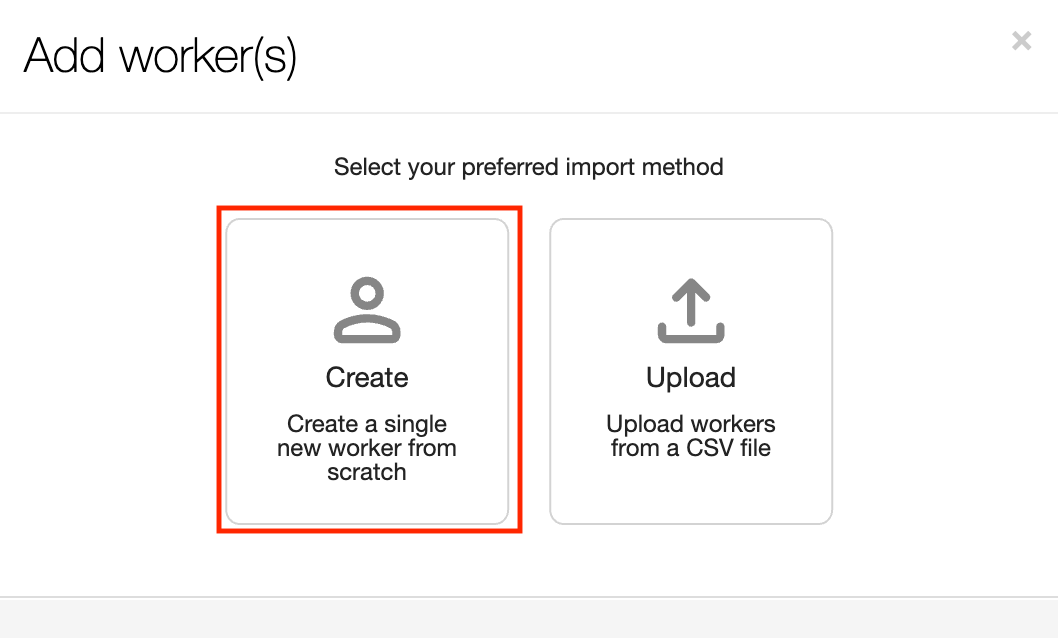Click the "Create" heading text

coord(367,378)
